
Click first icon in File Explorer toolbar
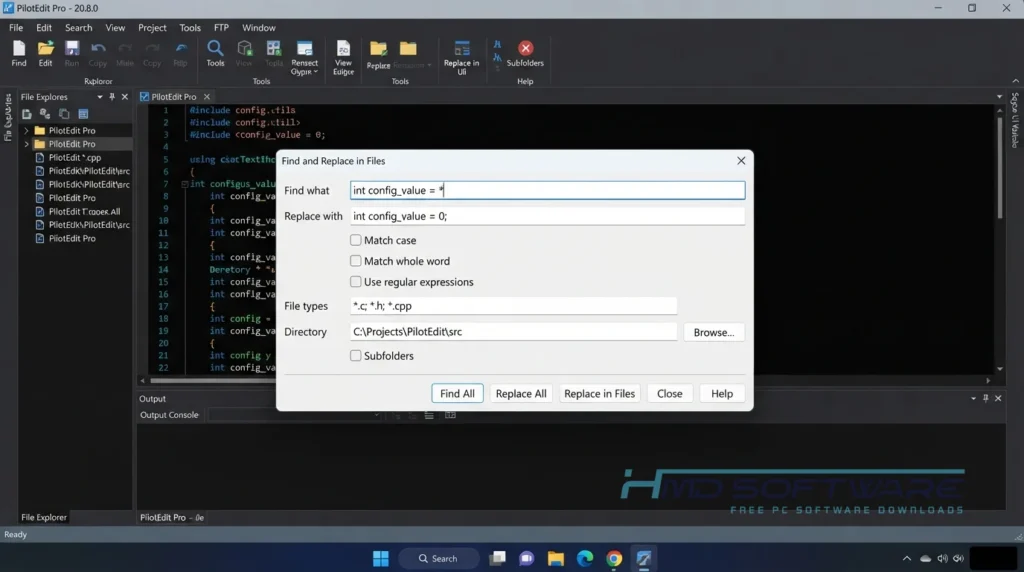click(x=27, y=114)
